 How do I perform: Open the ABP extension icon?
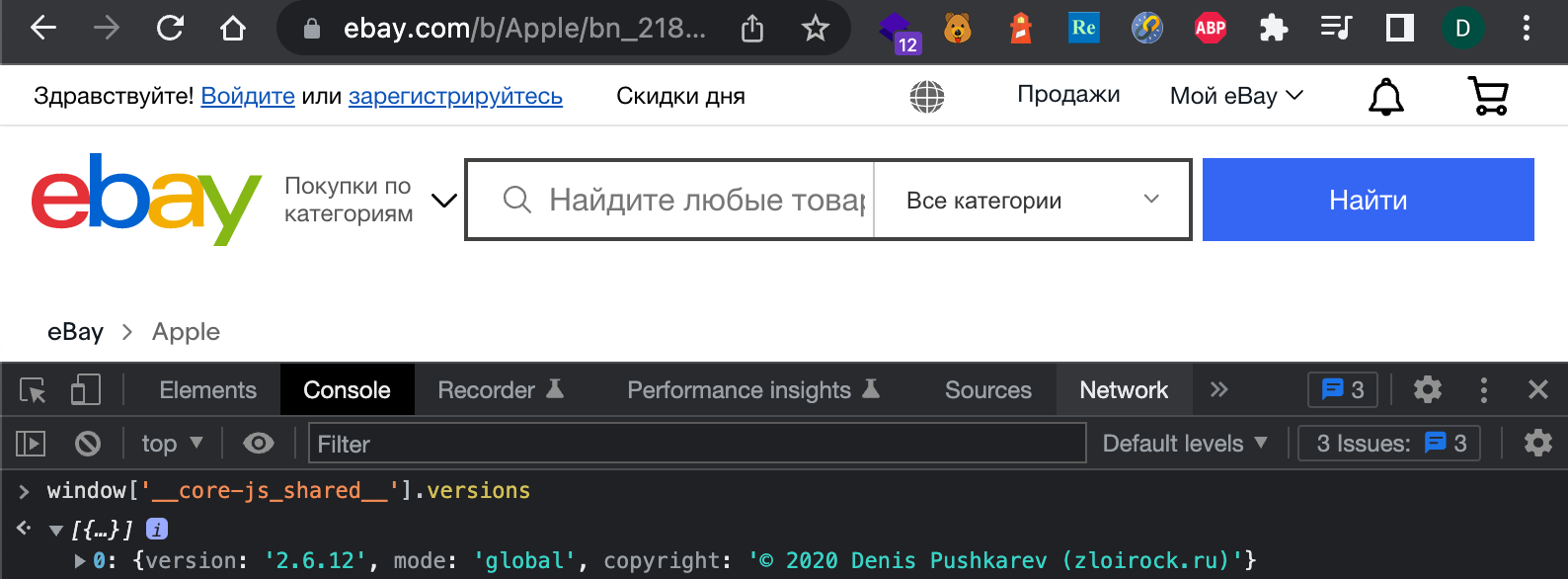point(1211,29)
